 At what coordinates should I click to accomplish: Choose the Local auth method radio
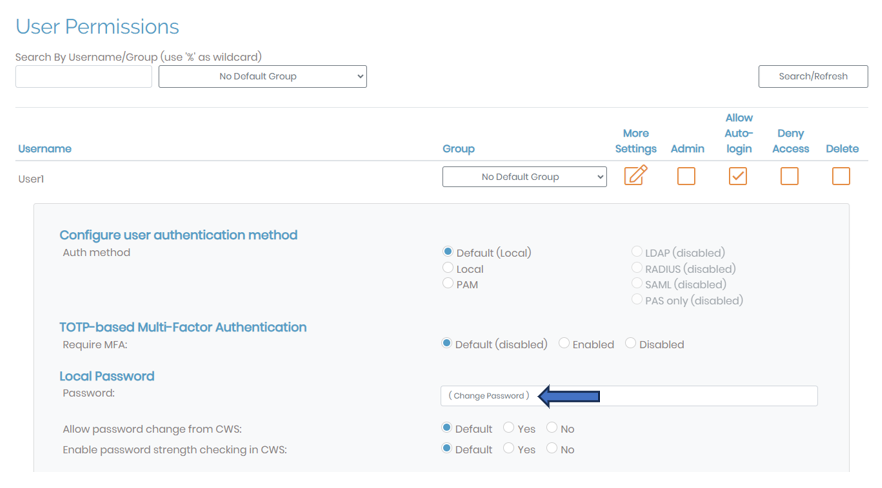pyautogui.click(x=447, y=268)
